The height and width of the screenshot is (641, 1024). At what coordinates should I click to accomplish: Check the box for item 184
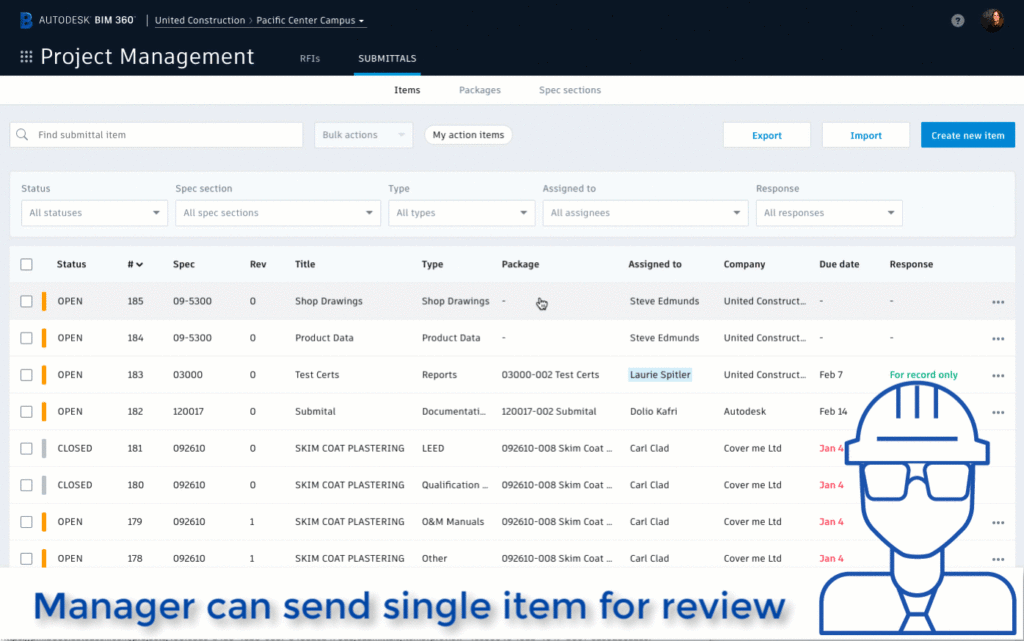click(x=26, y=337)
